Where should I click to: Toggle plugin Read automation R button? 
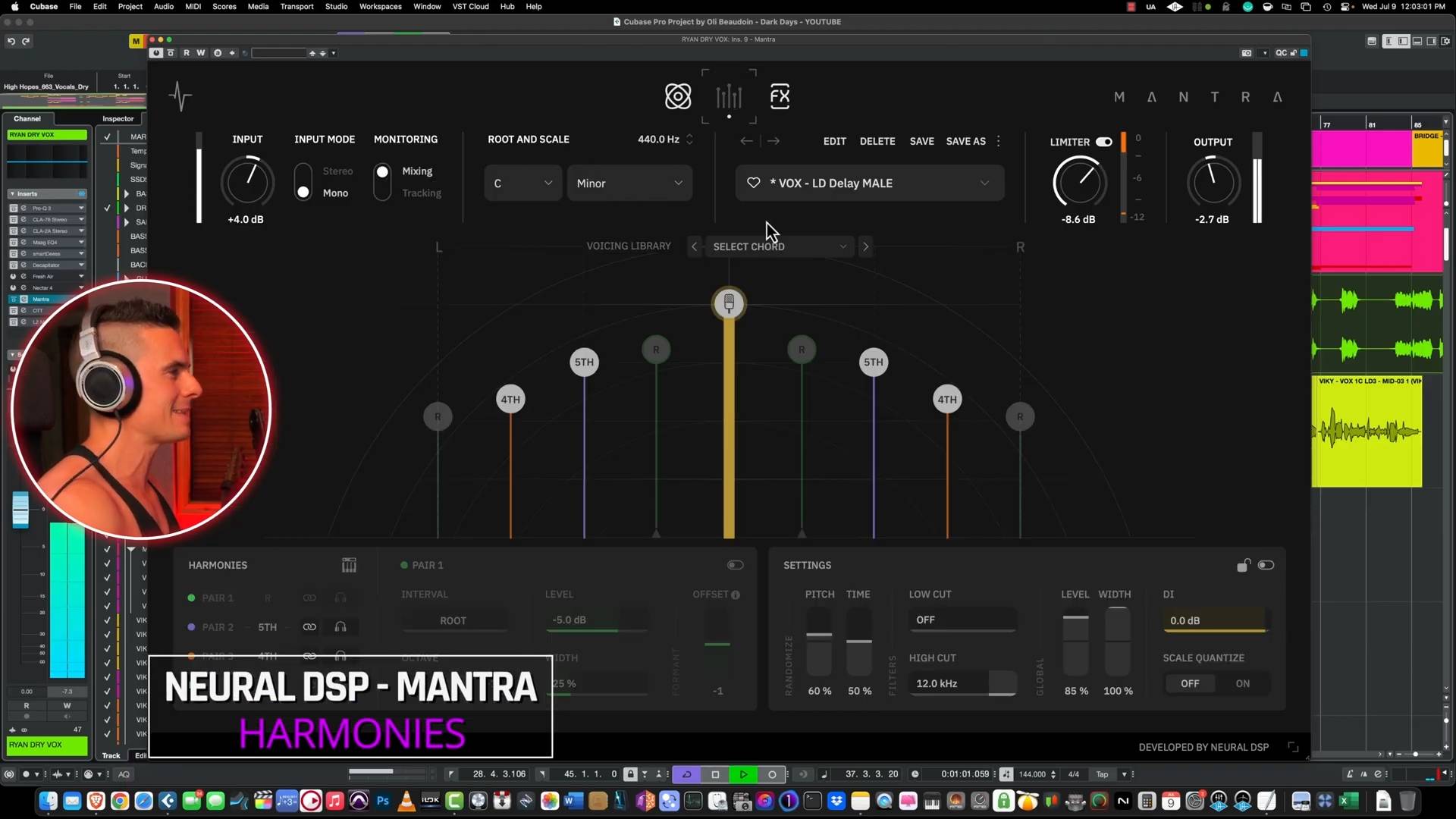tap(187, 53)
